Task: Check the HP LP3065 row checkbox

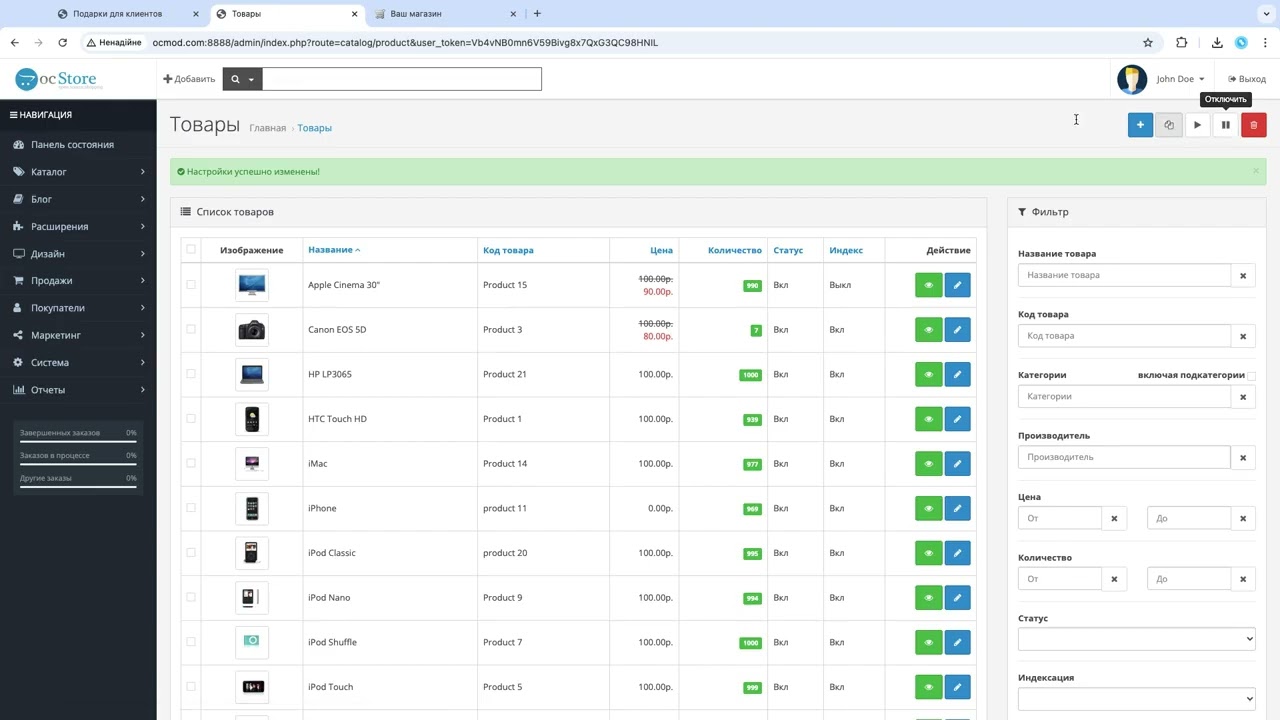Action: (x=191, y=374)
